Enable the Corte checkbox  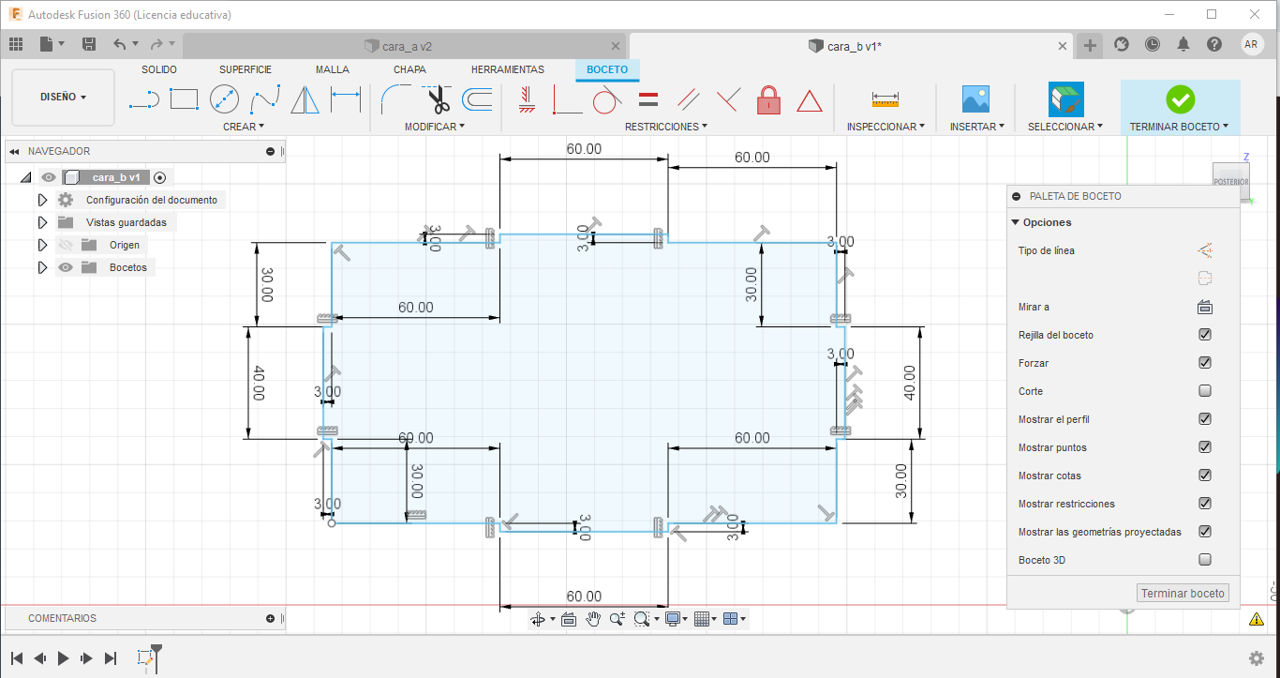pyautogui.click(x=1205, y=391)
